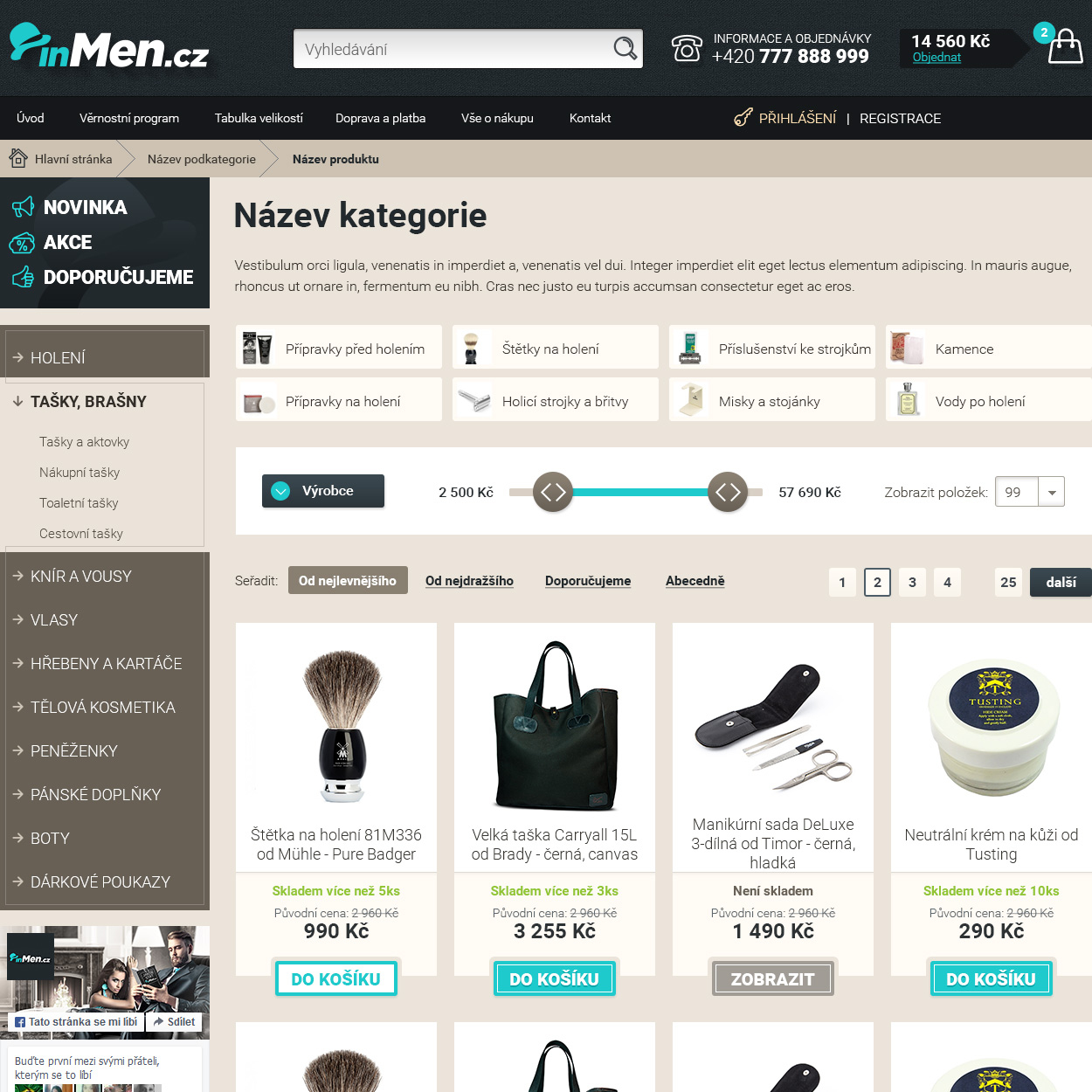Open the Doprava a platba menu item
1092x1092 pixels.
(381, 118)
